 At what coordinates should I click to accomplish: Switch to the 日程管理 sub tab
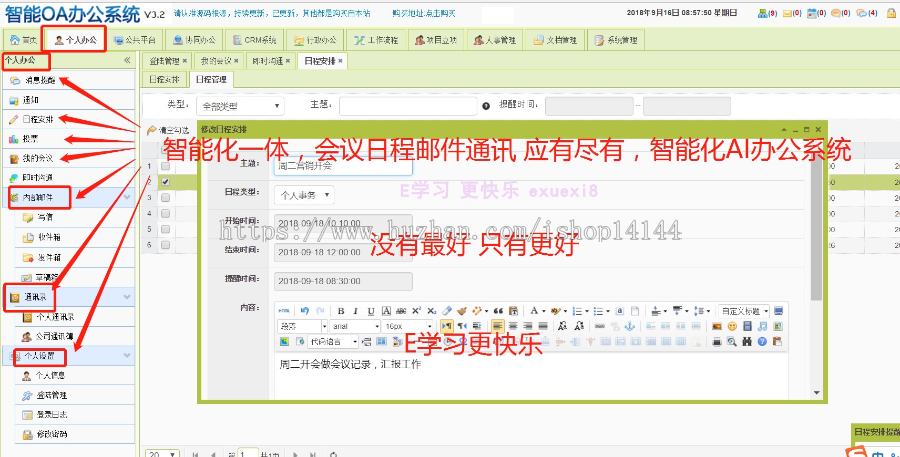coord(211,80)
